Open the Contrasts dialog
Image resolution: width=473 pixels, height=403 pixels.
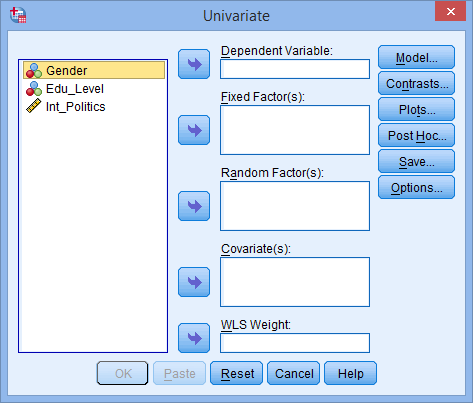tap(416, 83)
